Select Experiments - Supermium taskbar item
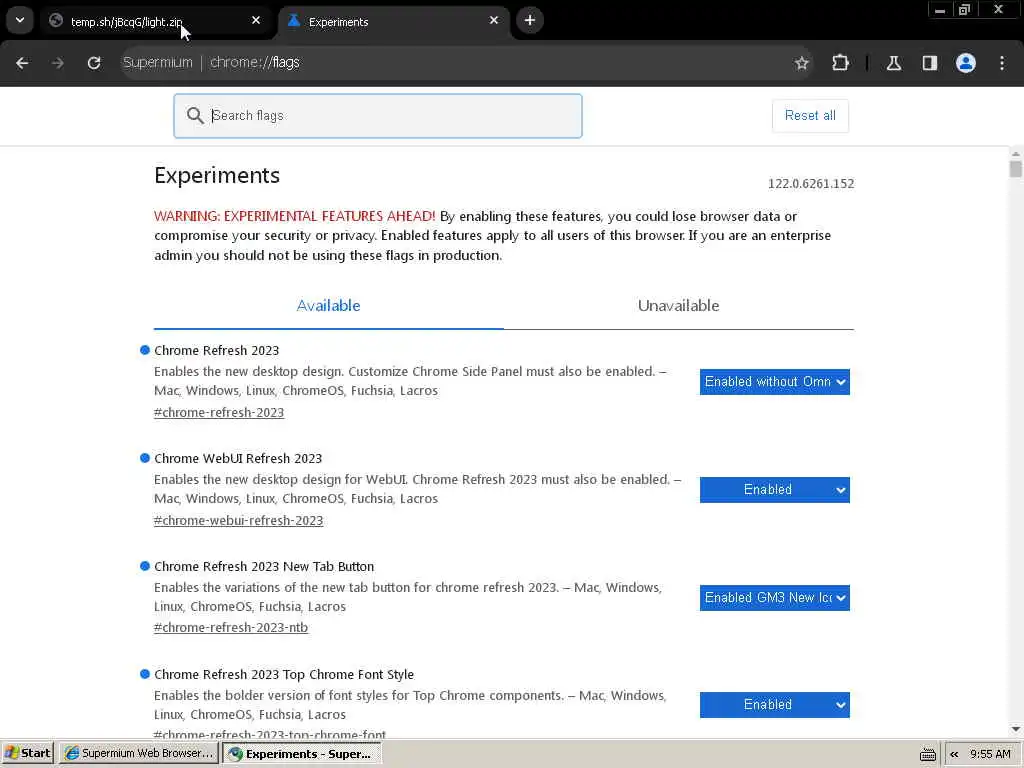Image resolution: width=1024 pixels, height=768 pixels. tap(302, 754)
